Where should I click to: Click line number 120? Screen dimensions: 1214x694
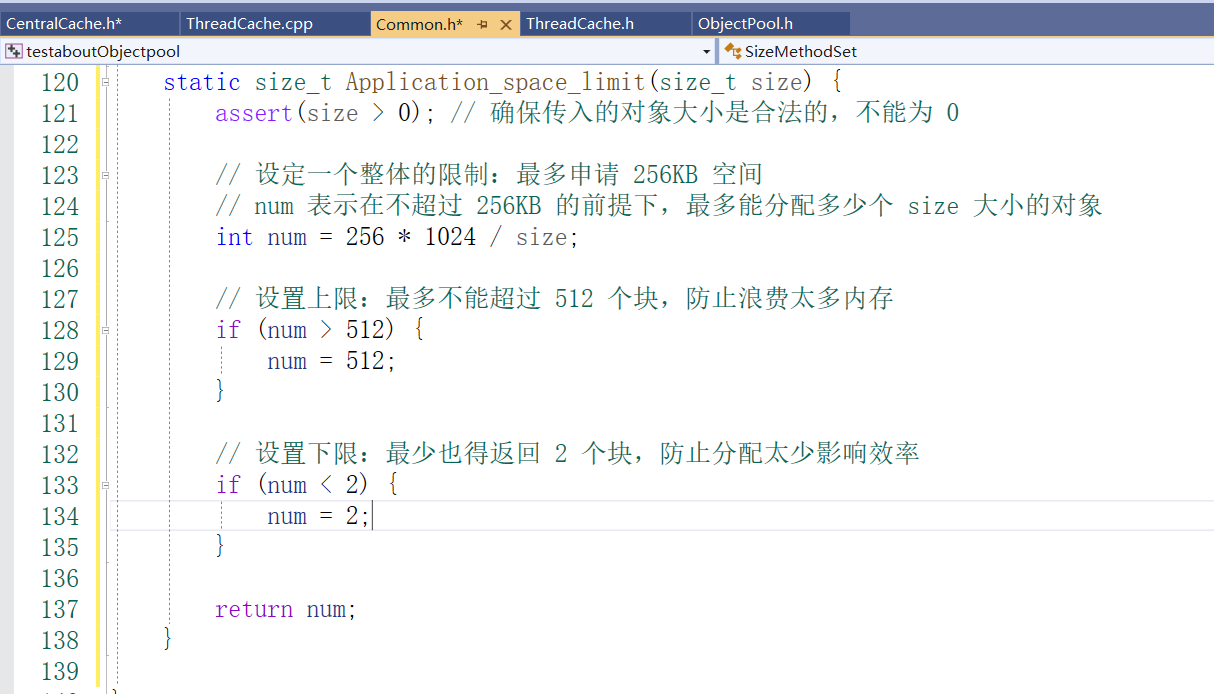[x=59, y=82]
